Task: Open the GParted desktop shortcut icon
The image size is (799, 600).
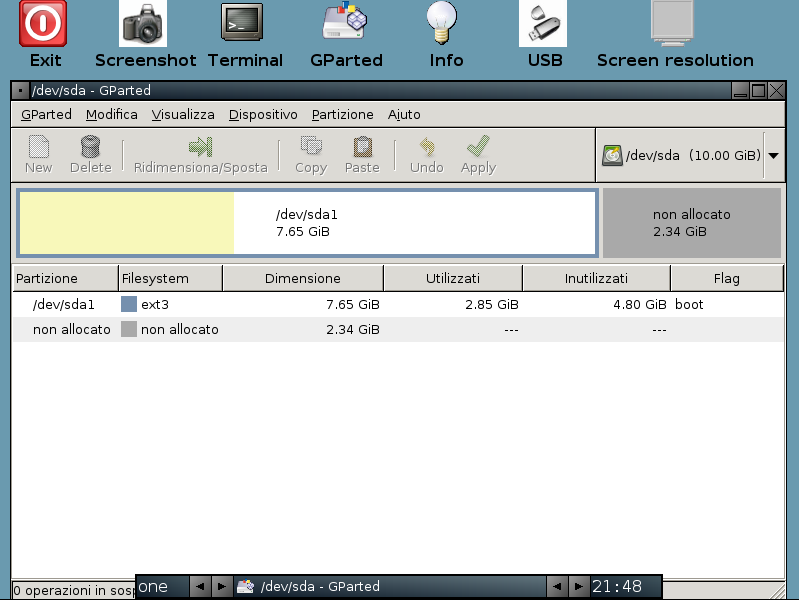Action: [345, 21]
